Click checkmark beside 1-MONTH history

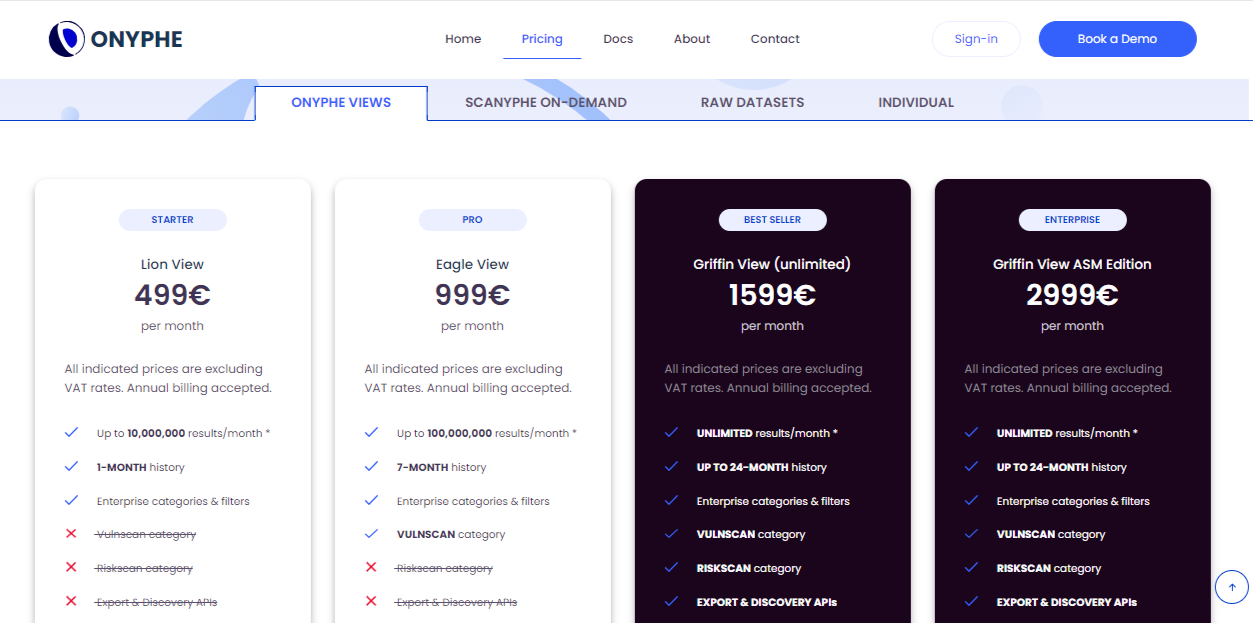pyautogui.click(x=71, y=467)
